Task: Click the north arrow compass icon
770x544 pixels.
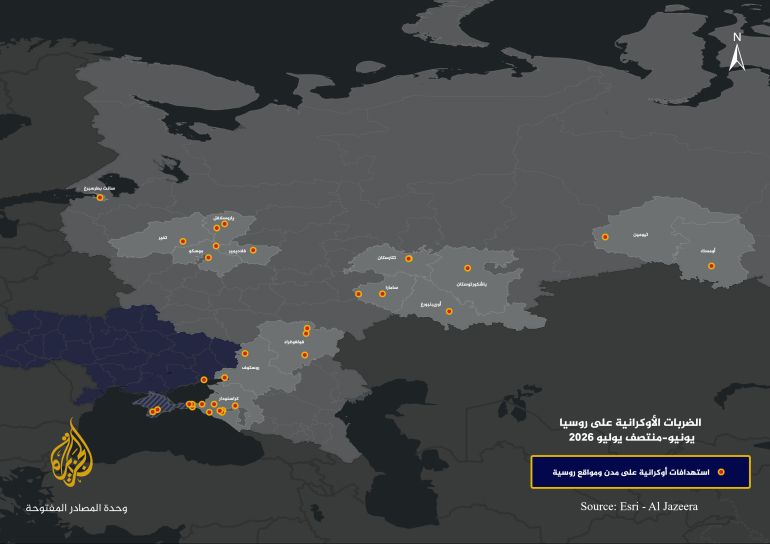Action: pos(737,52)
